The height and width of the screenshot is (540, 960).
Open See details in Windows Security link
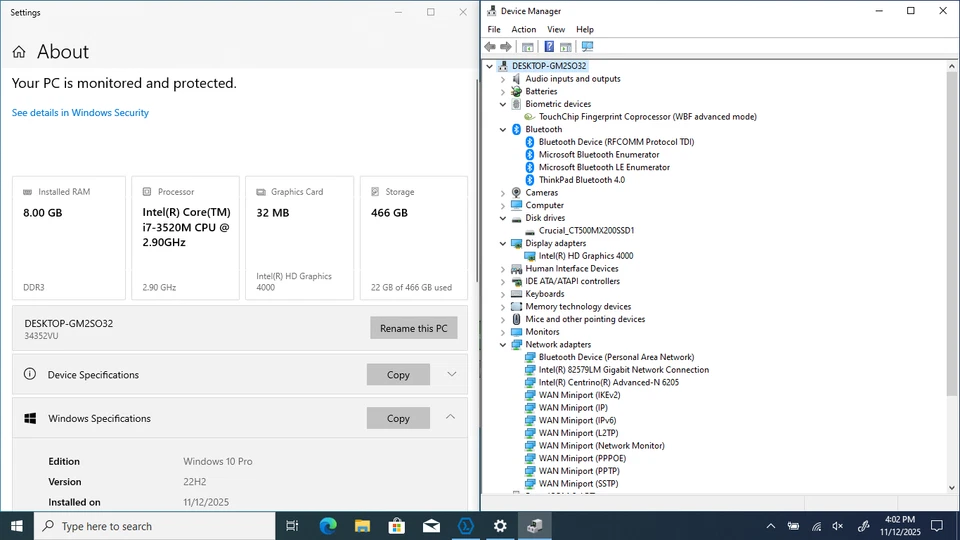(80, 113)
